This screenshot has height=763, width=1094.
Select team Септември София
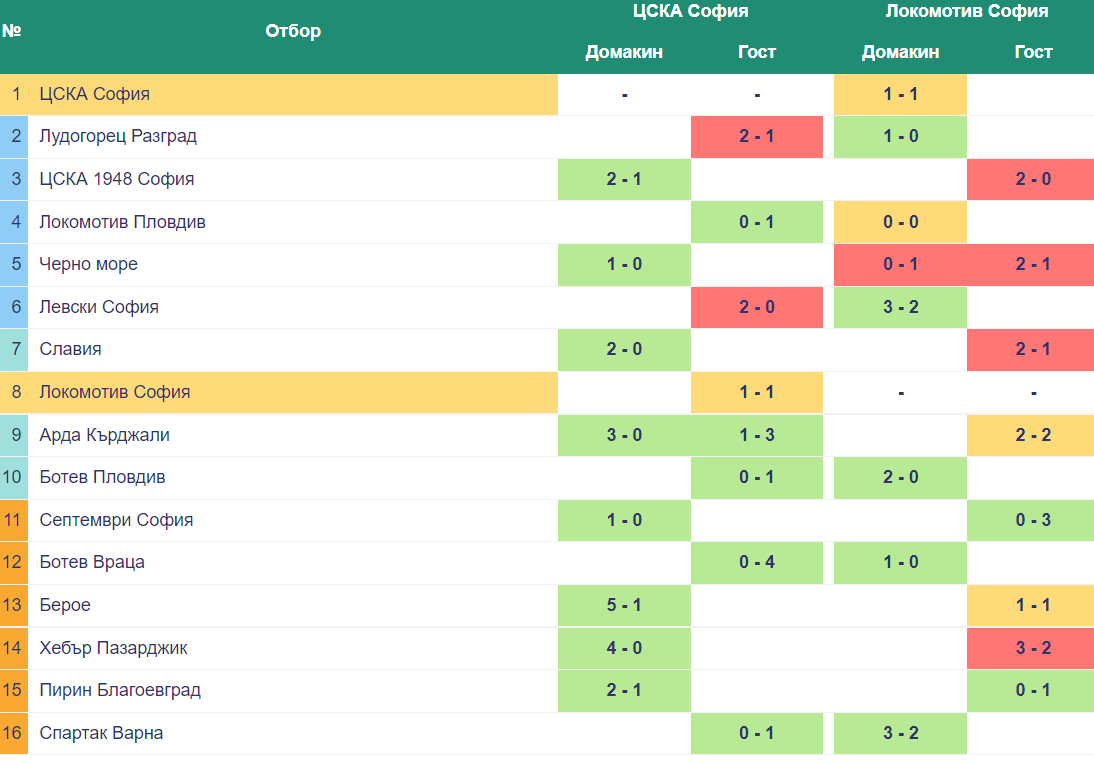tap(117, 520)
